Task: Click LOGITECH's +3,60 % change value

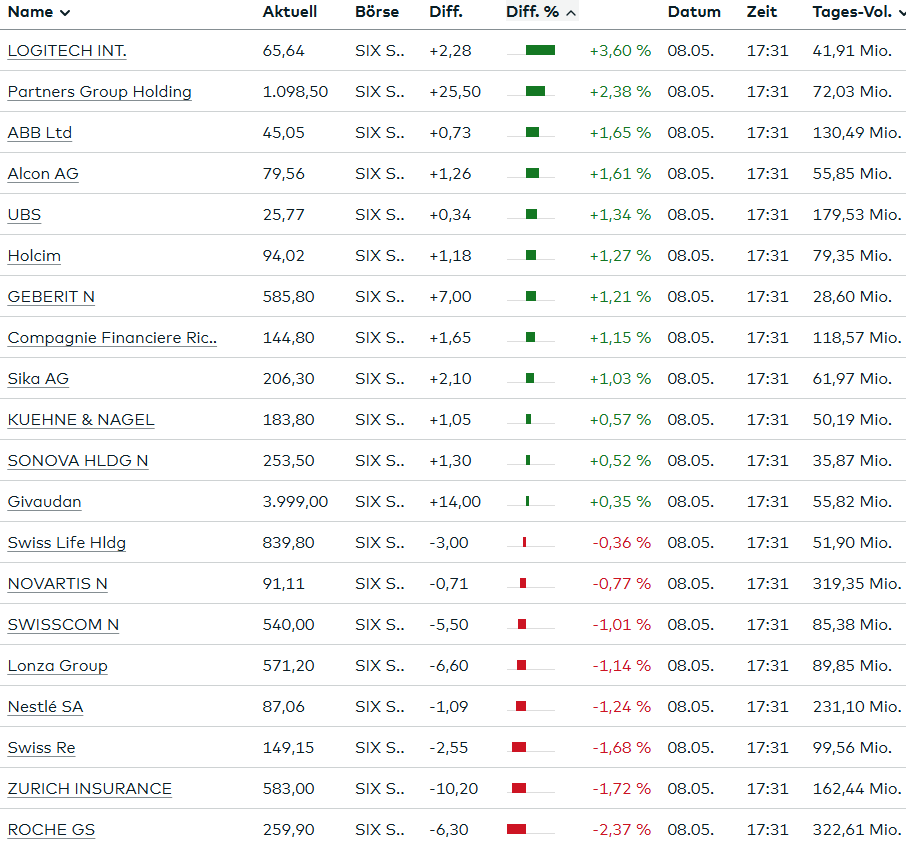Action: (x=620, y=51)
